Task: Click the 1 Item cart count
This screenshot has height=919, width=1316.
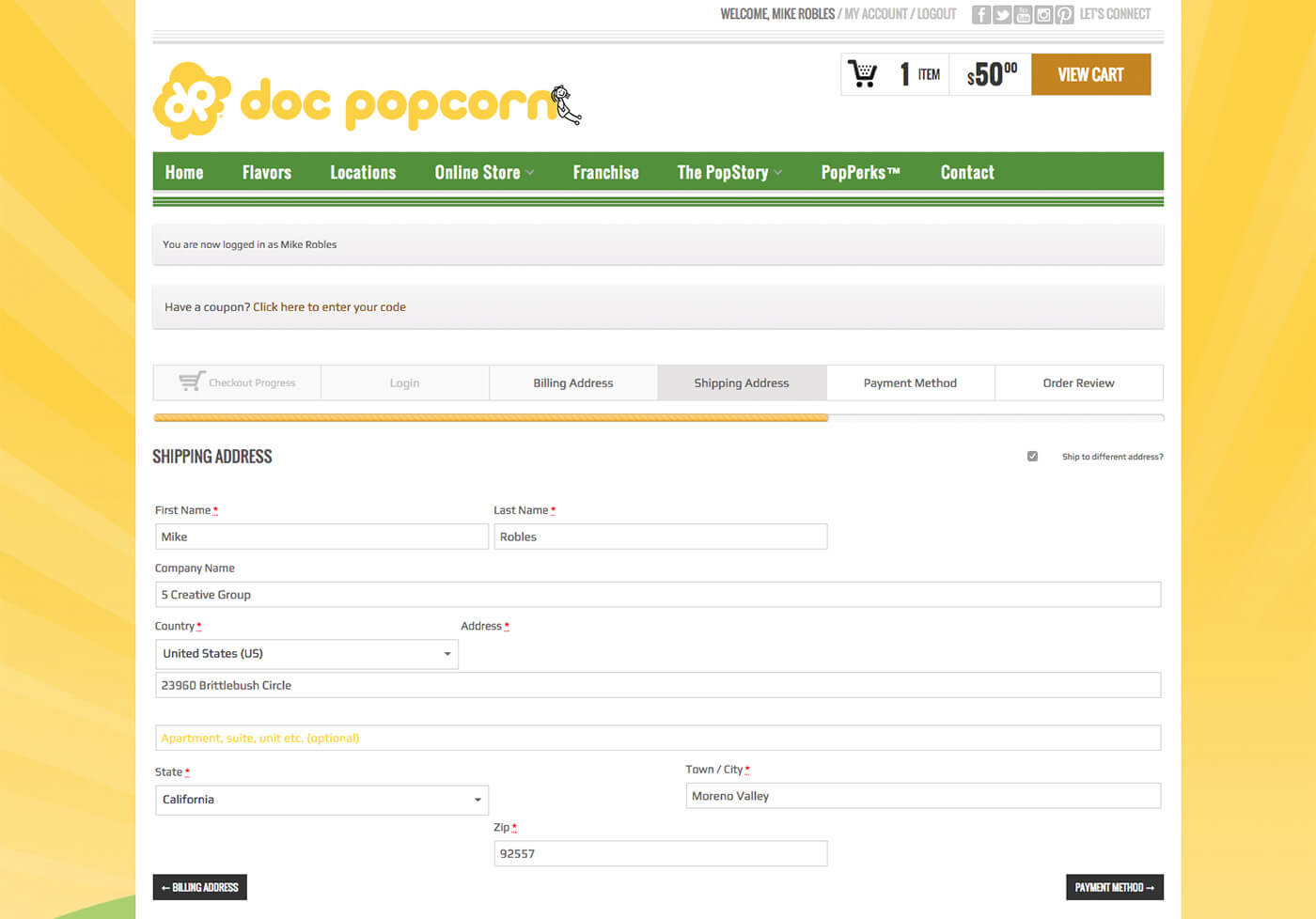Action: click(919, 74)
